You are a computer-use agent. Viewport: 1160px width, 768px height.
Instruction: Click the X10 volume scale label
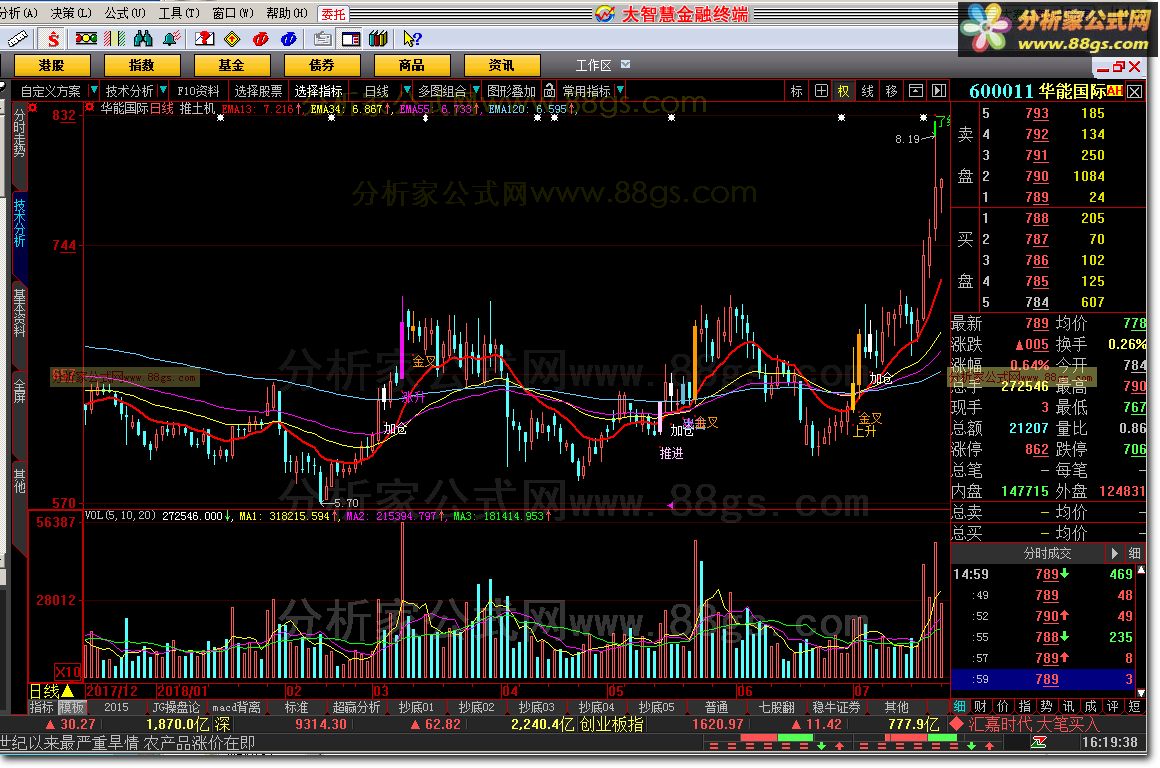click(69, 671)
